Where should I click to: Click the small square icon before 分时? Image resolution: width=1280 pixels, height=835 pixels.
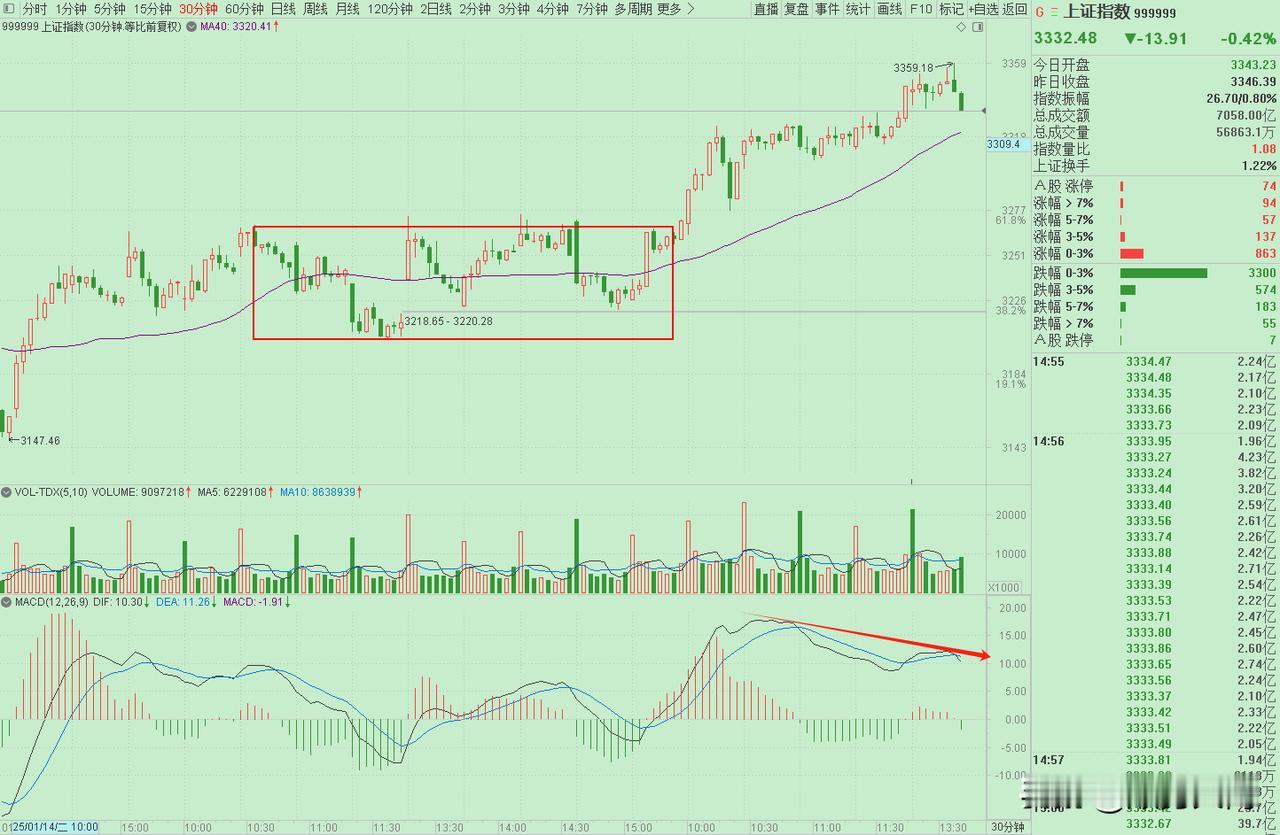click(9, 9)
